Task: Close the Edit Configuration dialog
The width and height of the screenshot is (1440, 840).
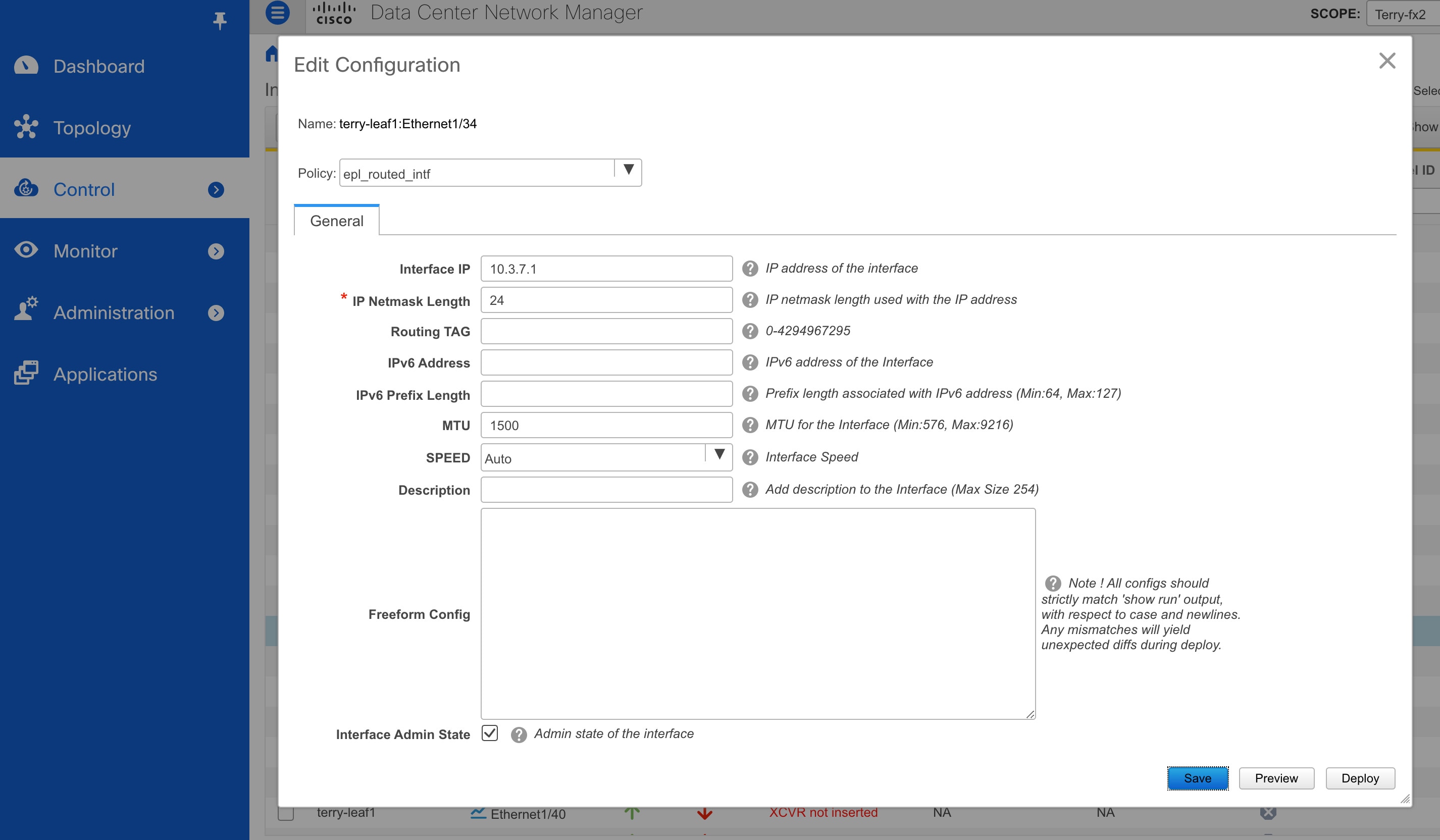Action: [x=1387, y=61]
